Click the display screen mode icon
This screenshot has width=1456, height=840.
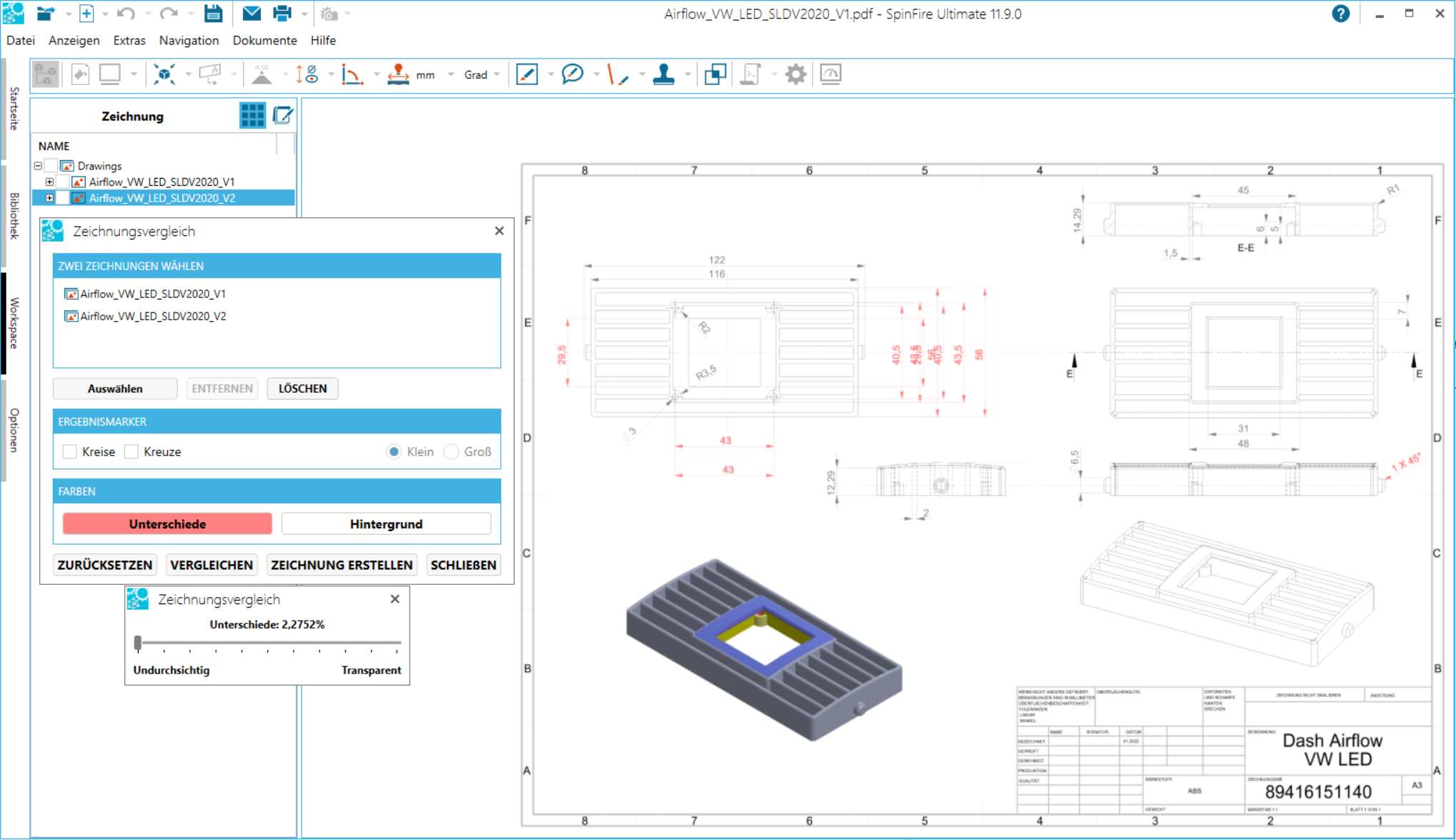[110, 74]
